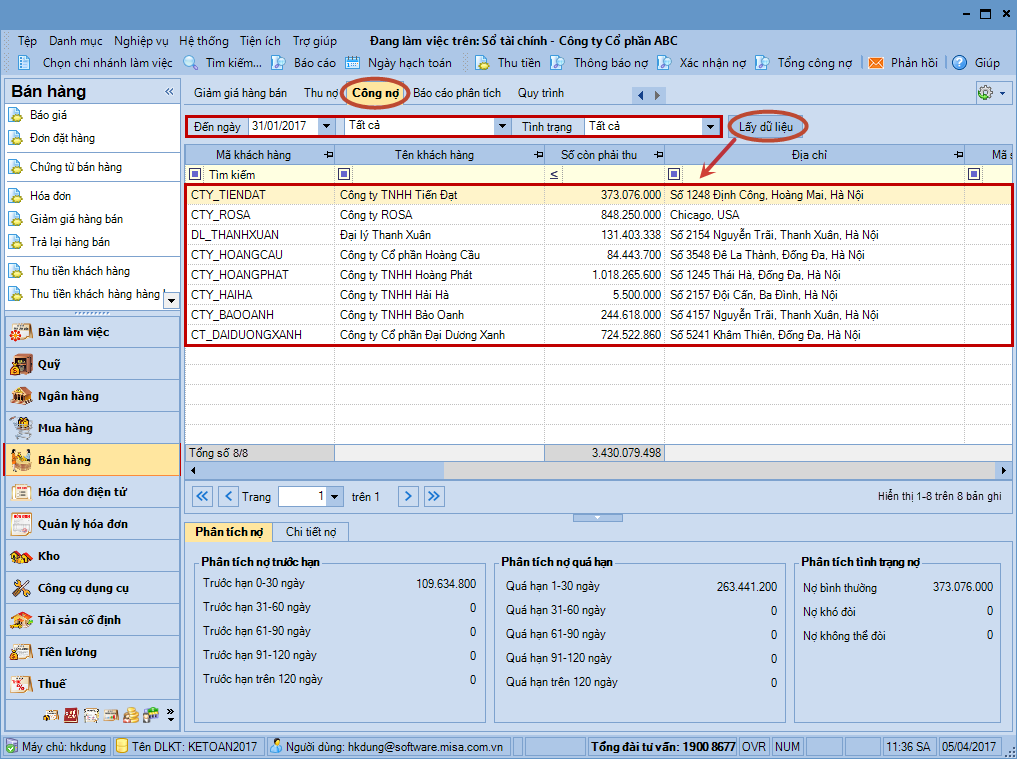Click the Tìm kiếm magnifier icon
1017x759 pixels.
click(191, 63)
